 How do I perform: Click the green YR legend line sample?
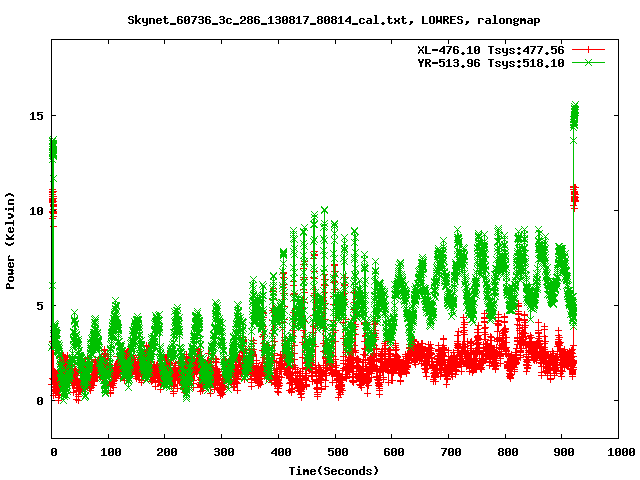pyautogui.click(x=588, y=62)
